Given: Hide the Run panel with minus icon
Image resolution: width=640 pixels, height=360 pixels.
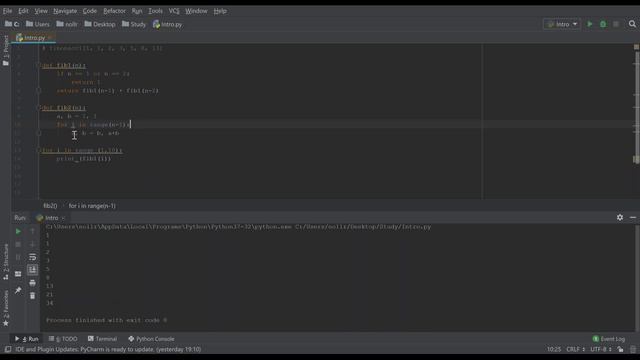Looking at the screenshot, I should [x=633, y=218].
